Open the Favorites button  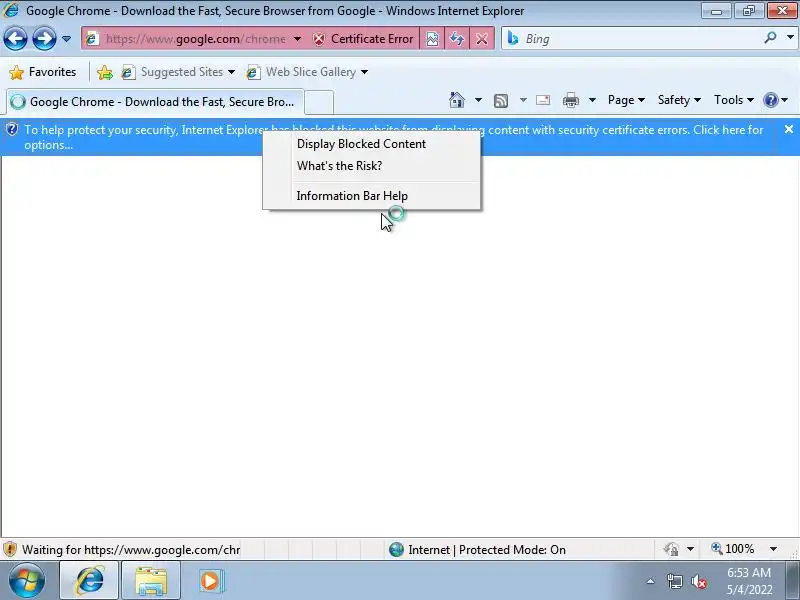click(43, 72)
